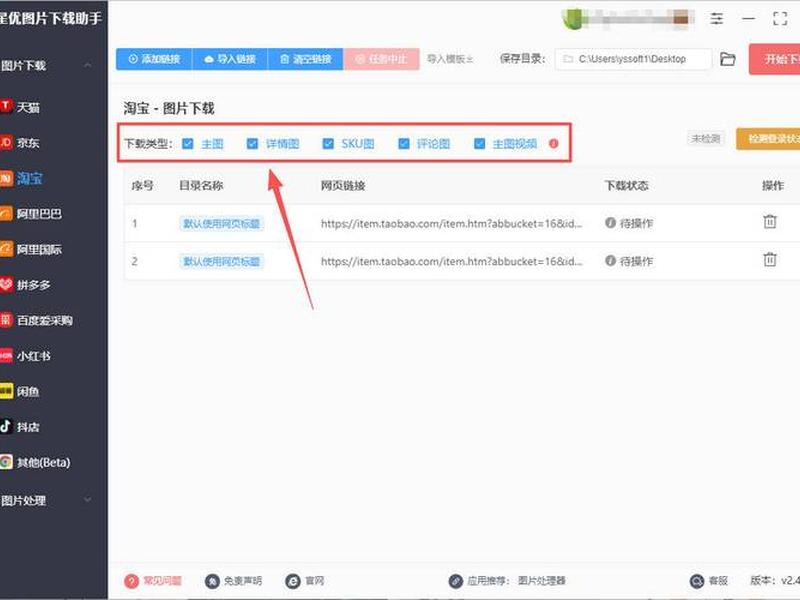Click the row 1 taobao URL

[451, 223]
